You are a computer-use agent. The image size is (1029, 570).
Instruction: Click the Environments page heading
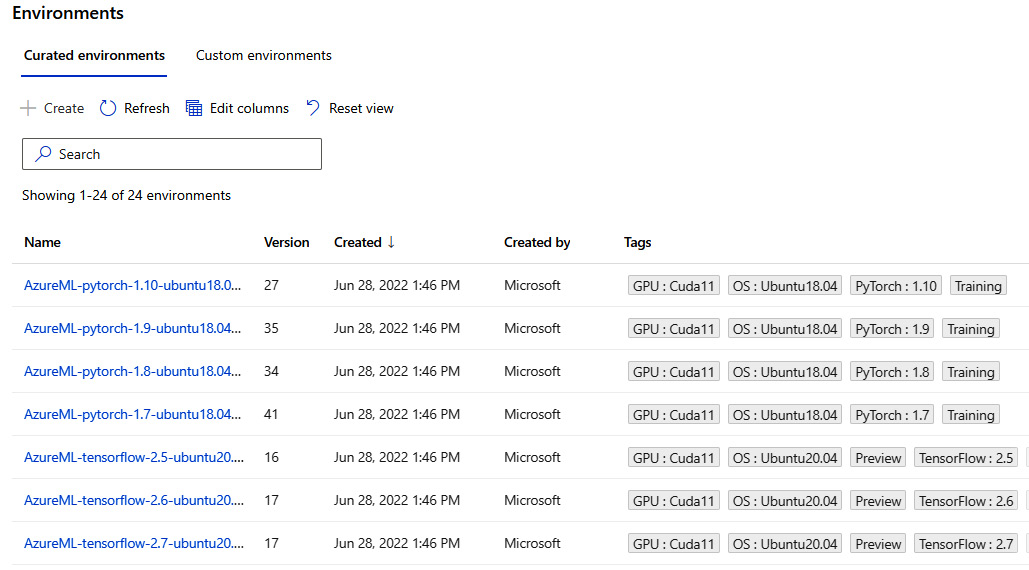68,13
